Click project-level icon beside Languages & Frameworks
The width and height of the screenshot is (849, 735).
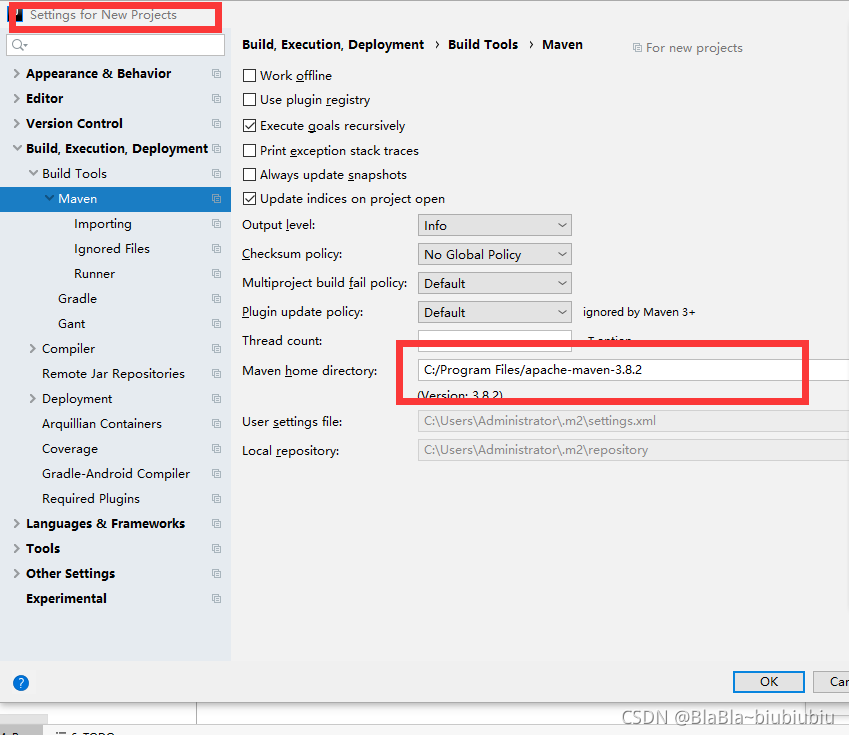pyautogui.click(x=217, y=524)
